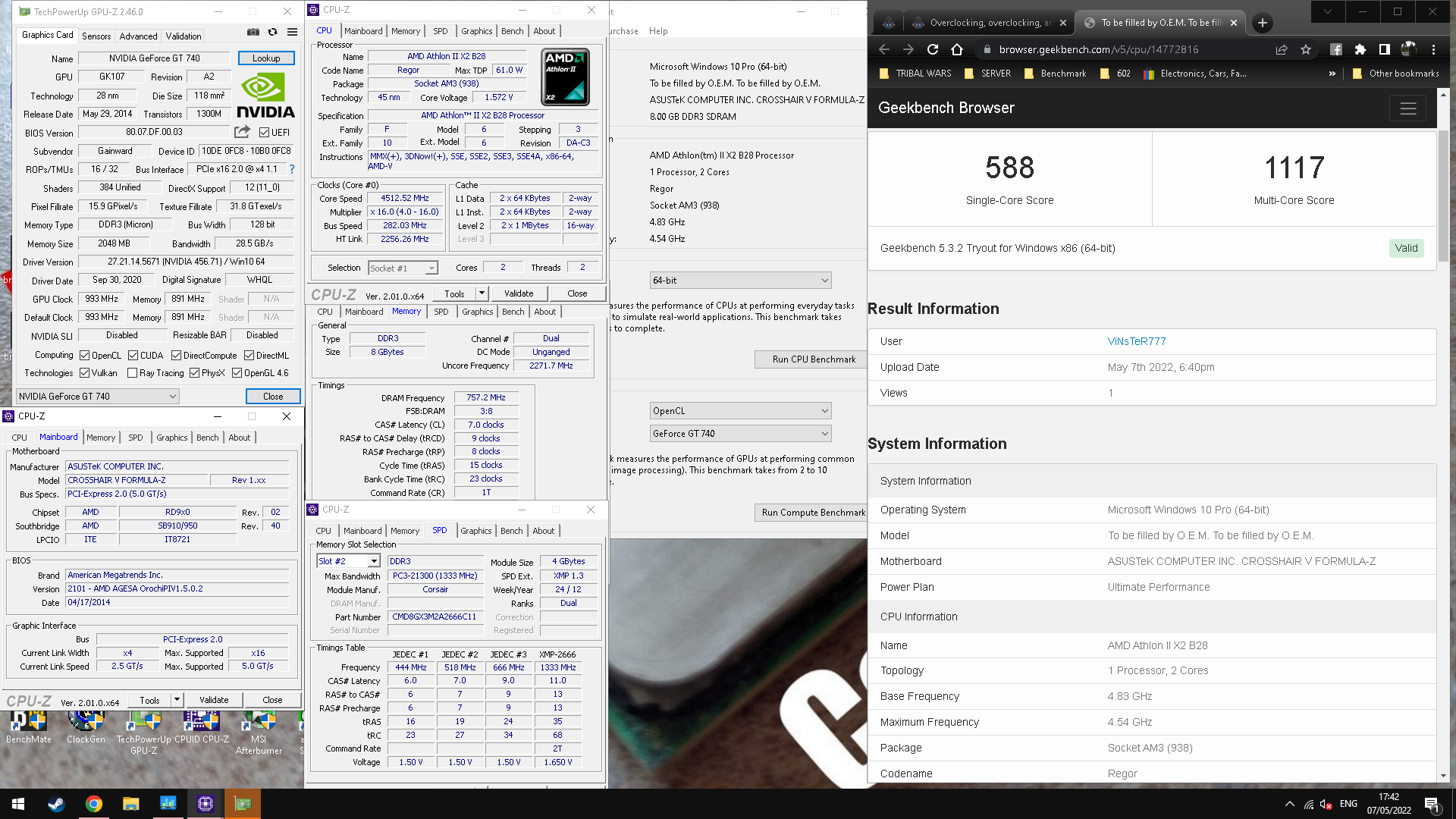This screenshot has height=819, width=1456.
Task: Open File Explorer from the taskbar
Action: 130,804
